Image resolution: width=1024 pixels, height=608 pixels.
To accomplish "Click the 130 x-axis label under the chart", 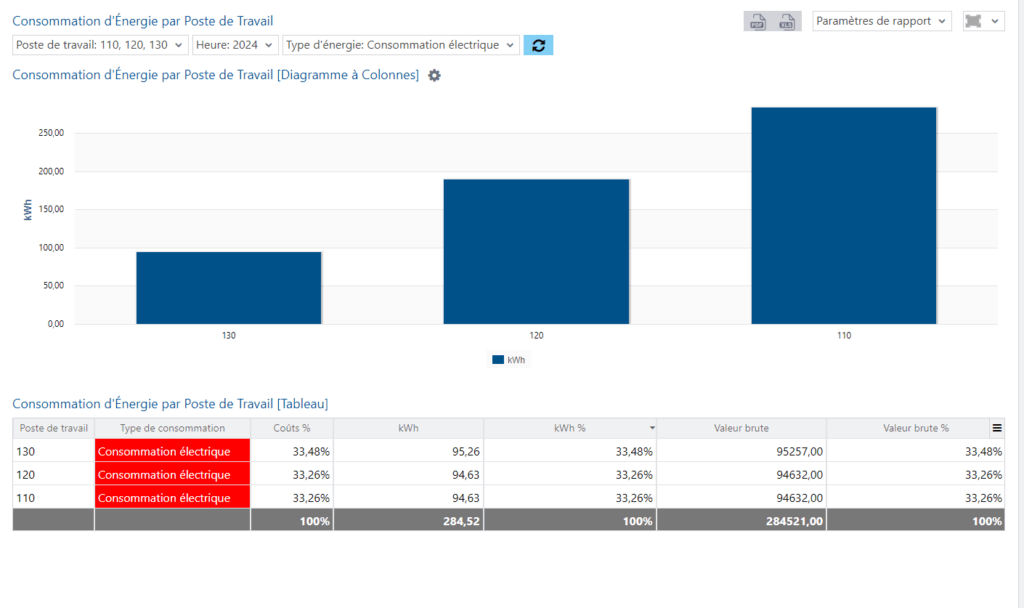I will pos(229,336).
